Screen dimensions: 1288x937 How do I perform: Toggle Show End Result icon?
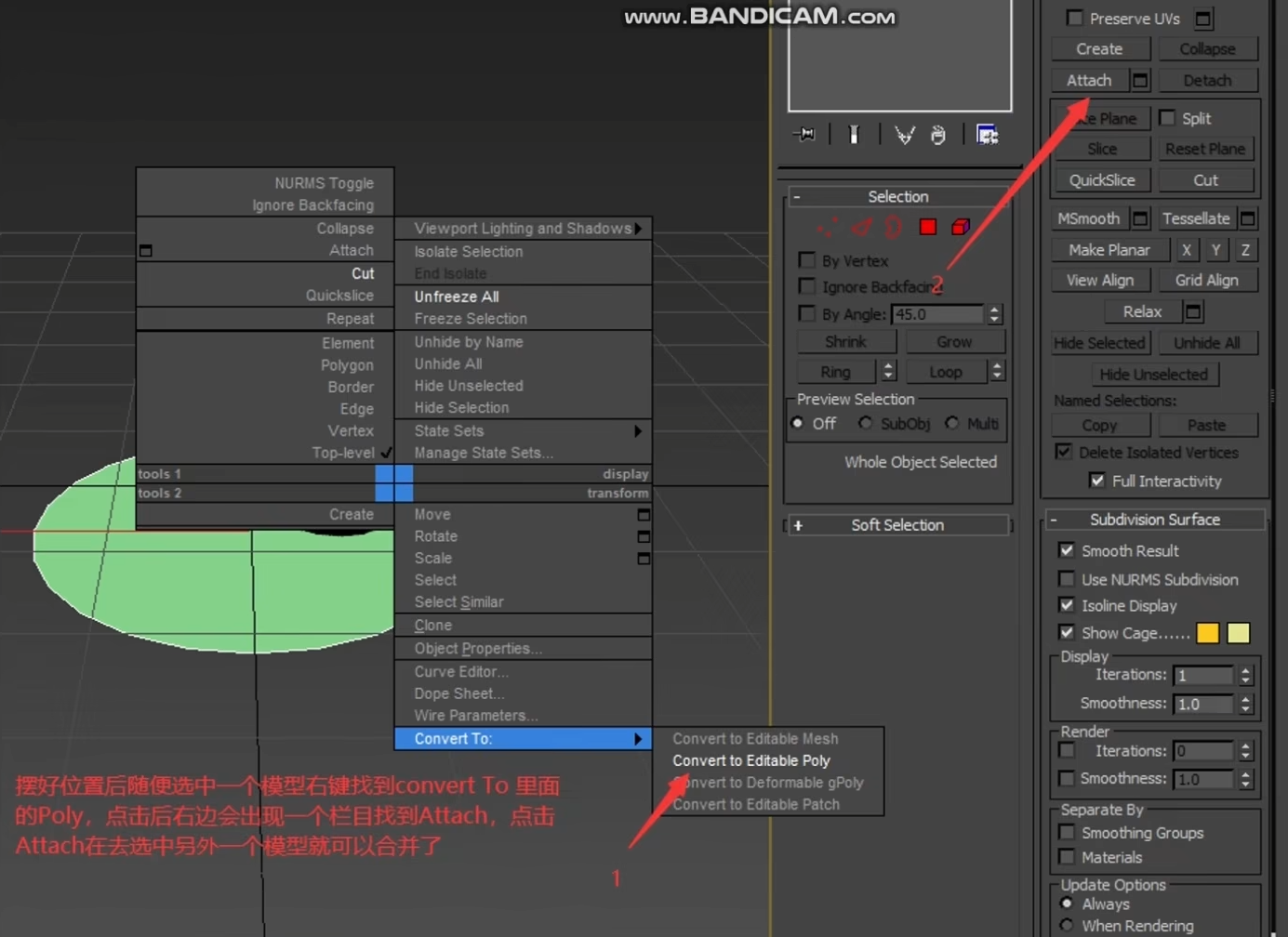coord(854,135)
